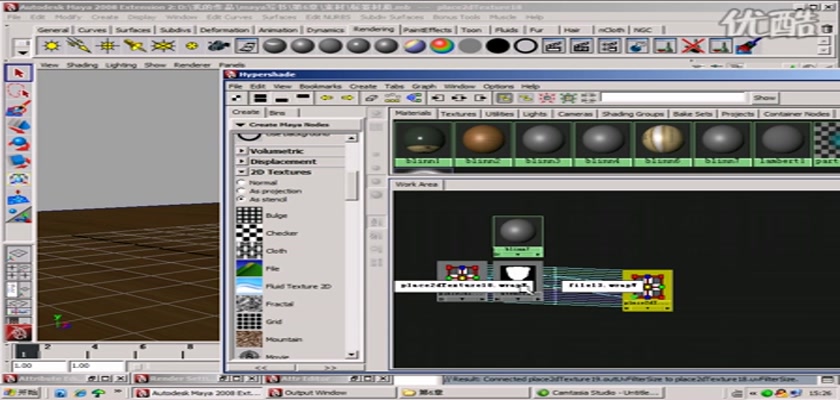Show top and bottom tabs in Hypershade
Image resolution: width=840 pixels, height=400 pixels.
click(x=260, y=98)
